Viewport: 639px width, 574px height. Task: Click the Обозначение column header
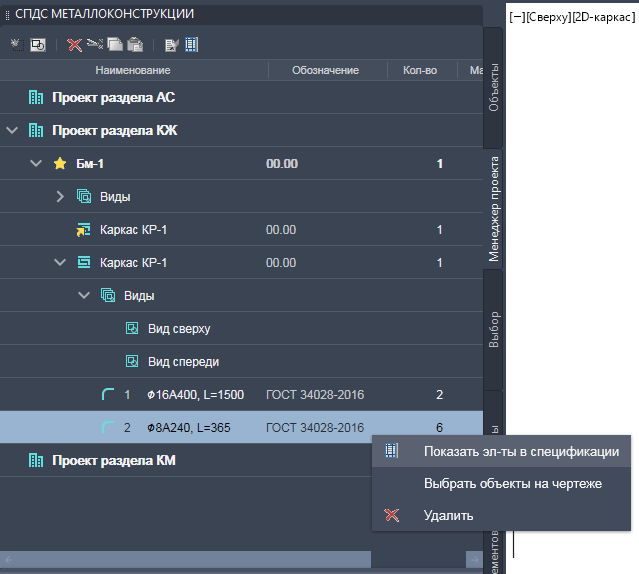point(325,70)
